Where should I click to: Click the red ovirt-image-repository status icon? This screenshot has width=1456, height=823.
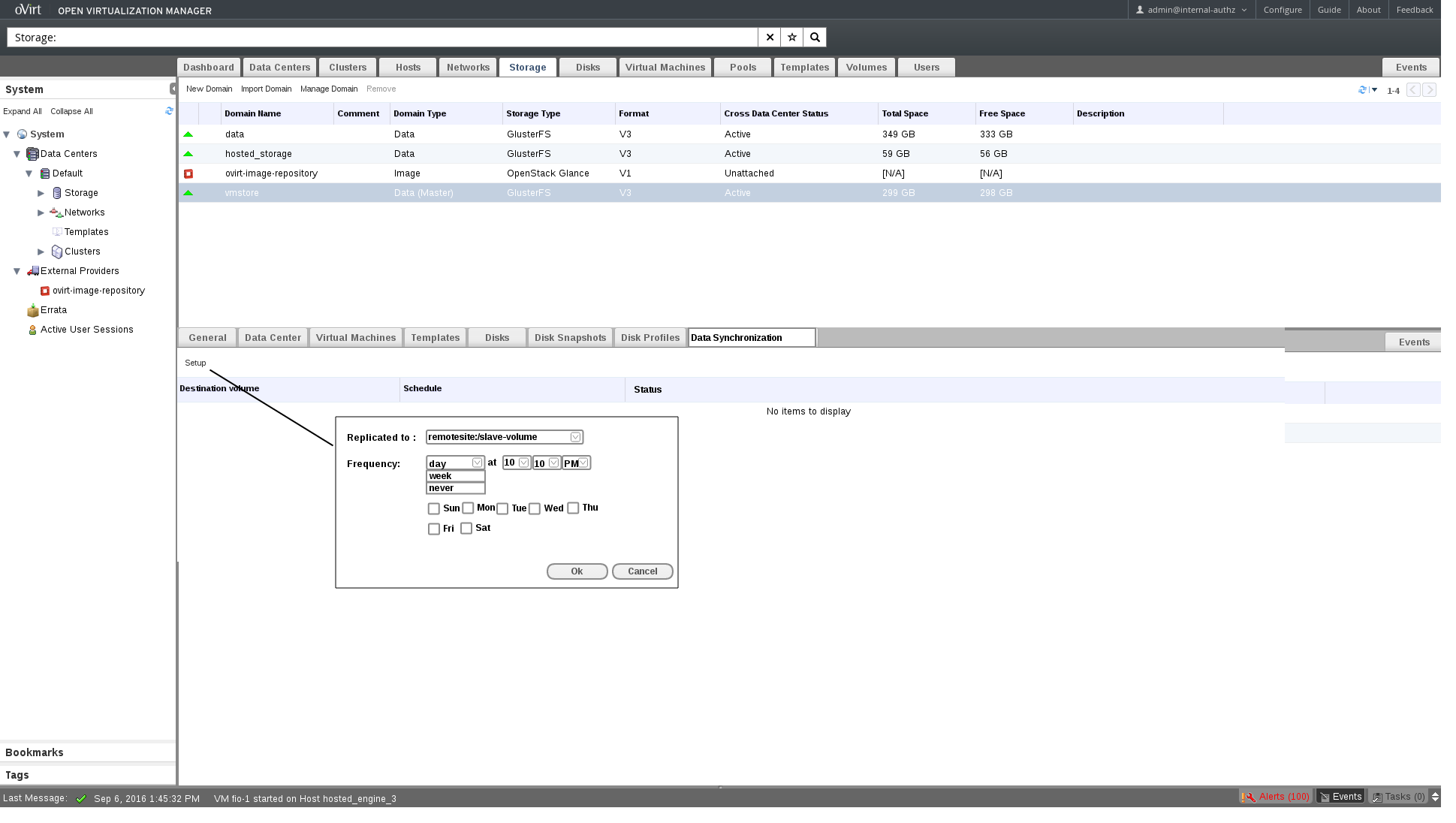coord(188,173)
